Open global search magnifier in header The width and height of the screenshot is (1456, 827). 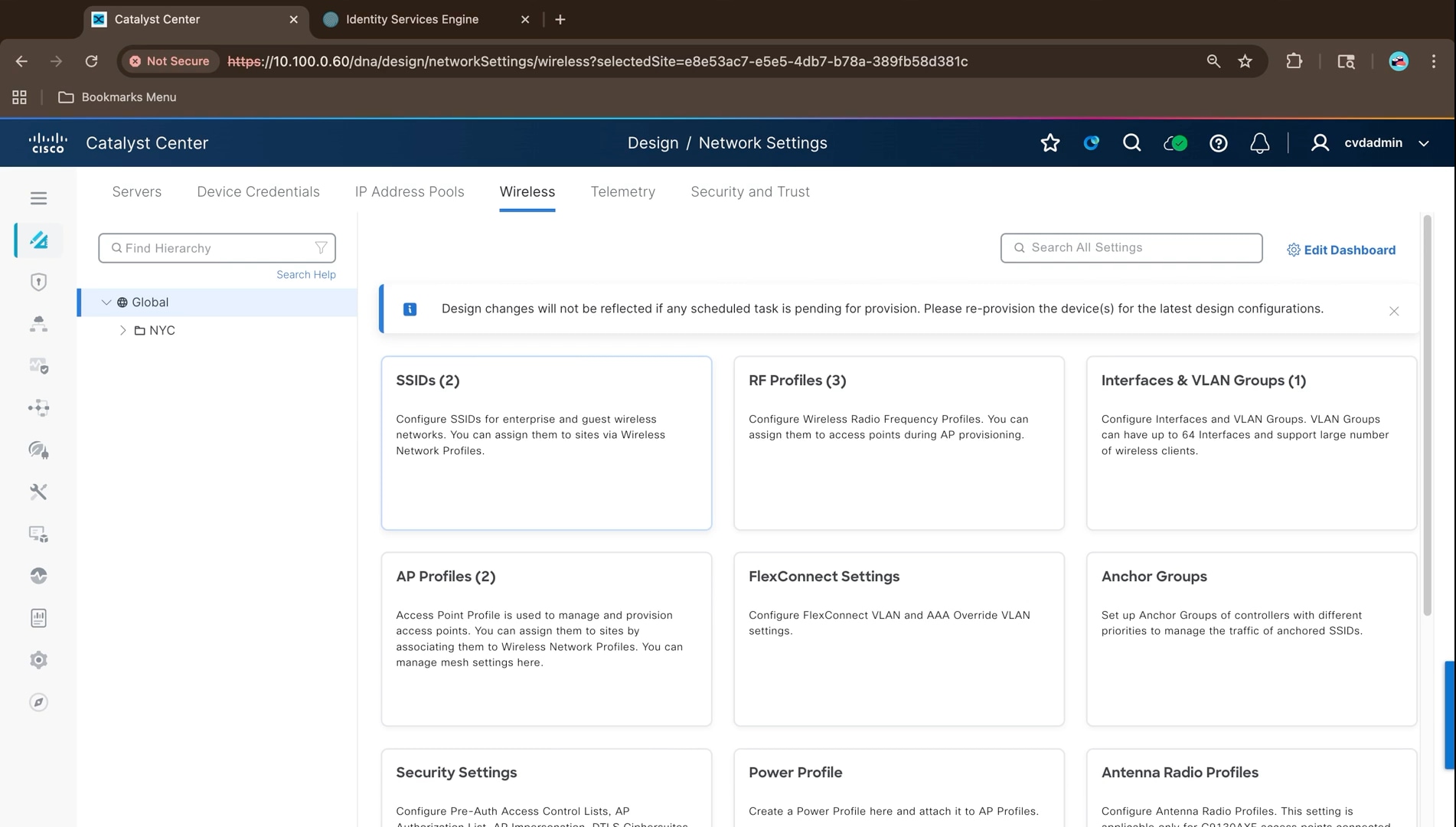1132,143
